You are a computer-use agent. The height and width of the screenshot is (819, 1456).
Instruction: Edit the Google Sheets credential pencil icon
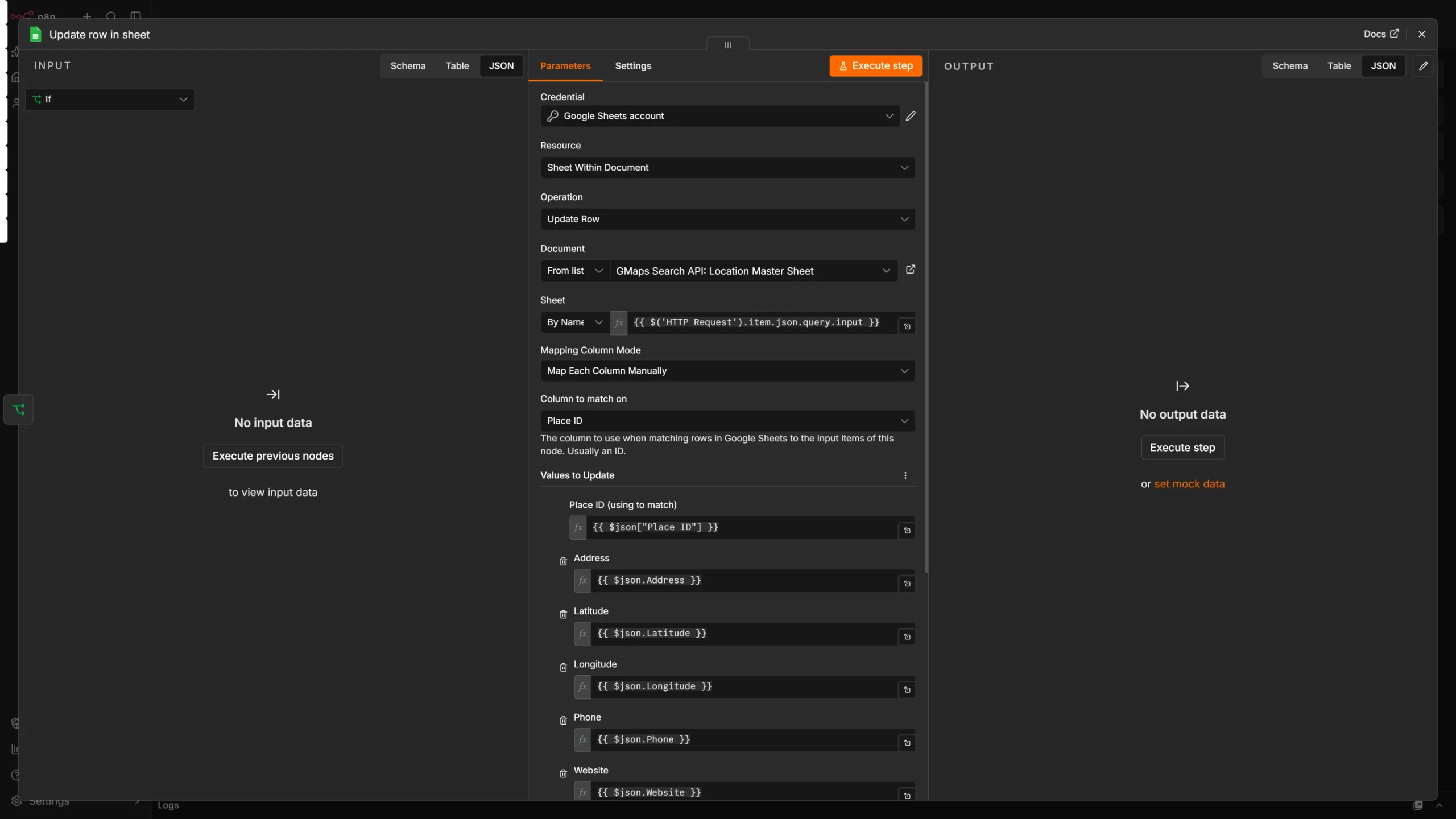pos(911,116)
